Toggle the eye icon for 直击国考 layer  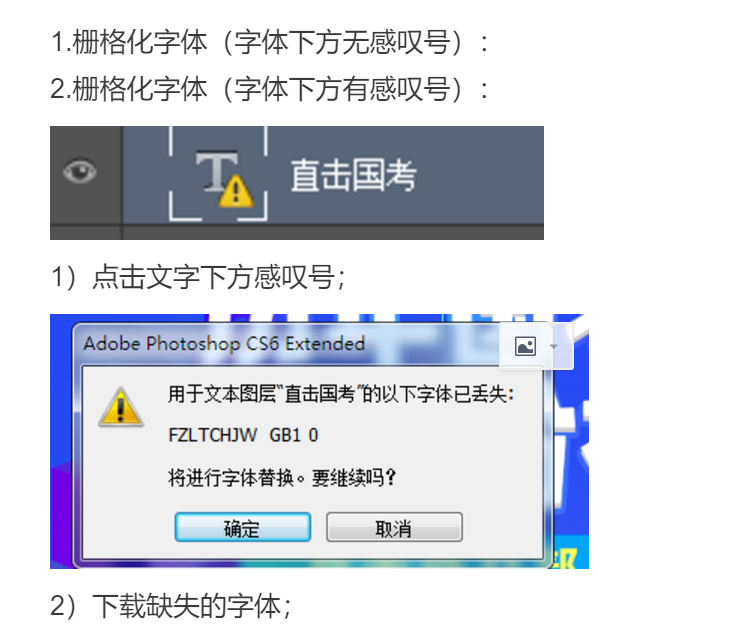coord(80,172)
